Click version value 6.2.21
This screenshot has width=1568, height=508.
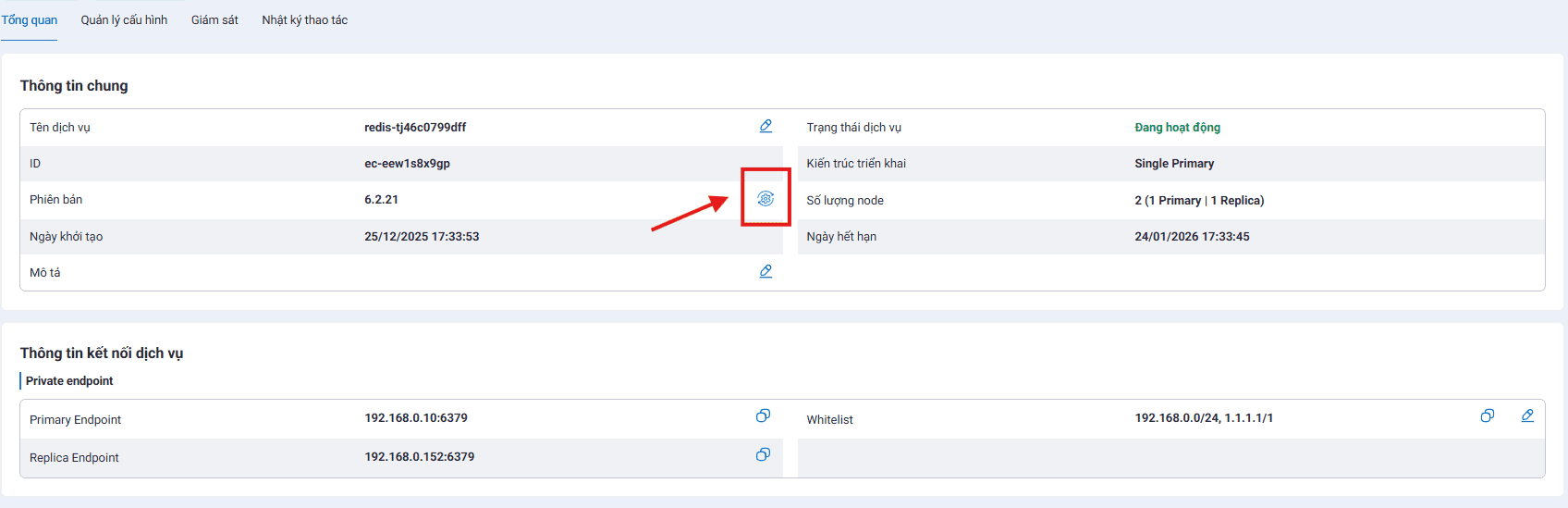(x=381, y=200)
